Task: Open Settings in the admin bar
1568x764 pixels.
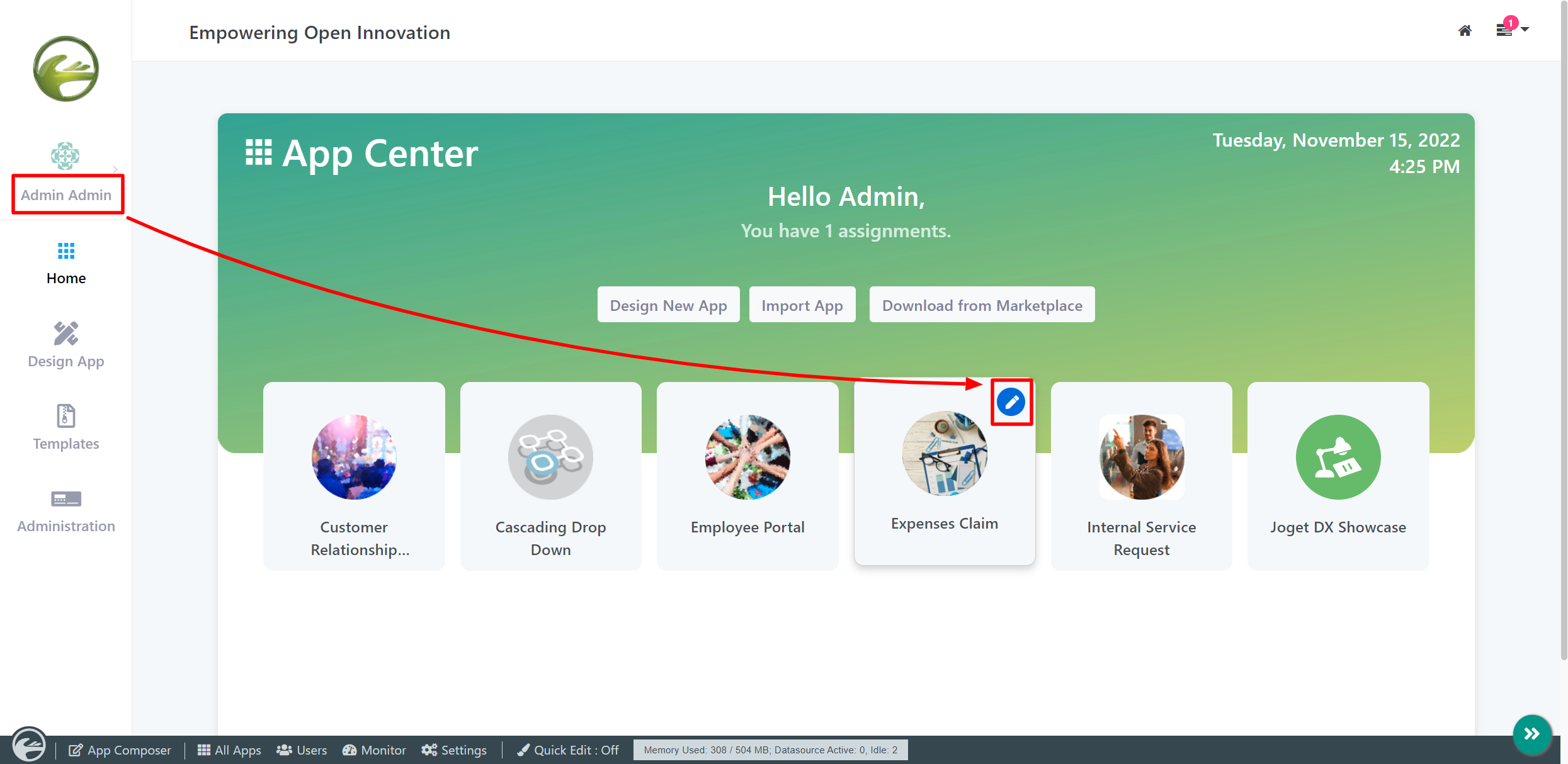Action: pyautogui.click(x=454, y=750)
